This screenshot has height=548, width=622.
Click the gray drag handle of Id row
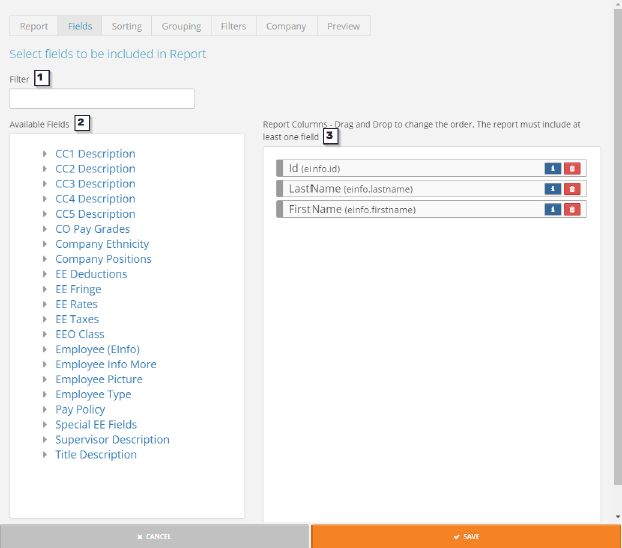(x=280, y=169)
